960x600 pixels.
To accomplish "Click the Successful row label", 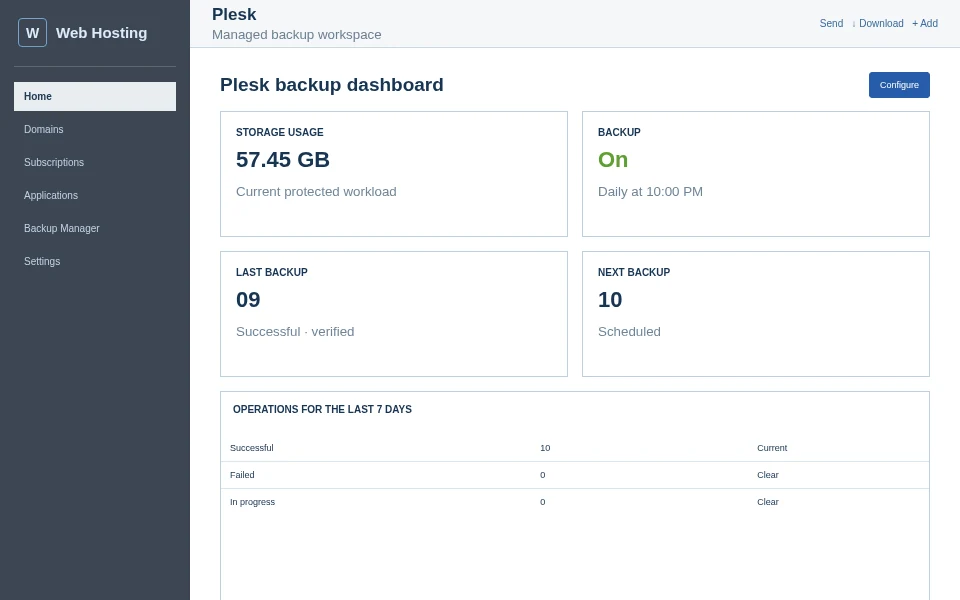I will [x=252, y=448].
